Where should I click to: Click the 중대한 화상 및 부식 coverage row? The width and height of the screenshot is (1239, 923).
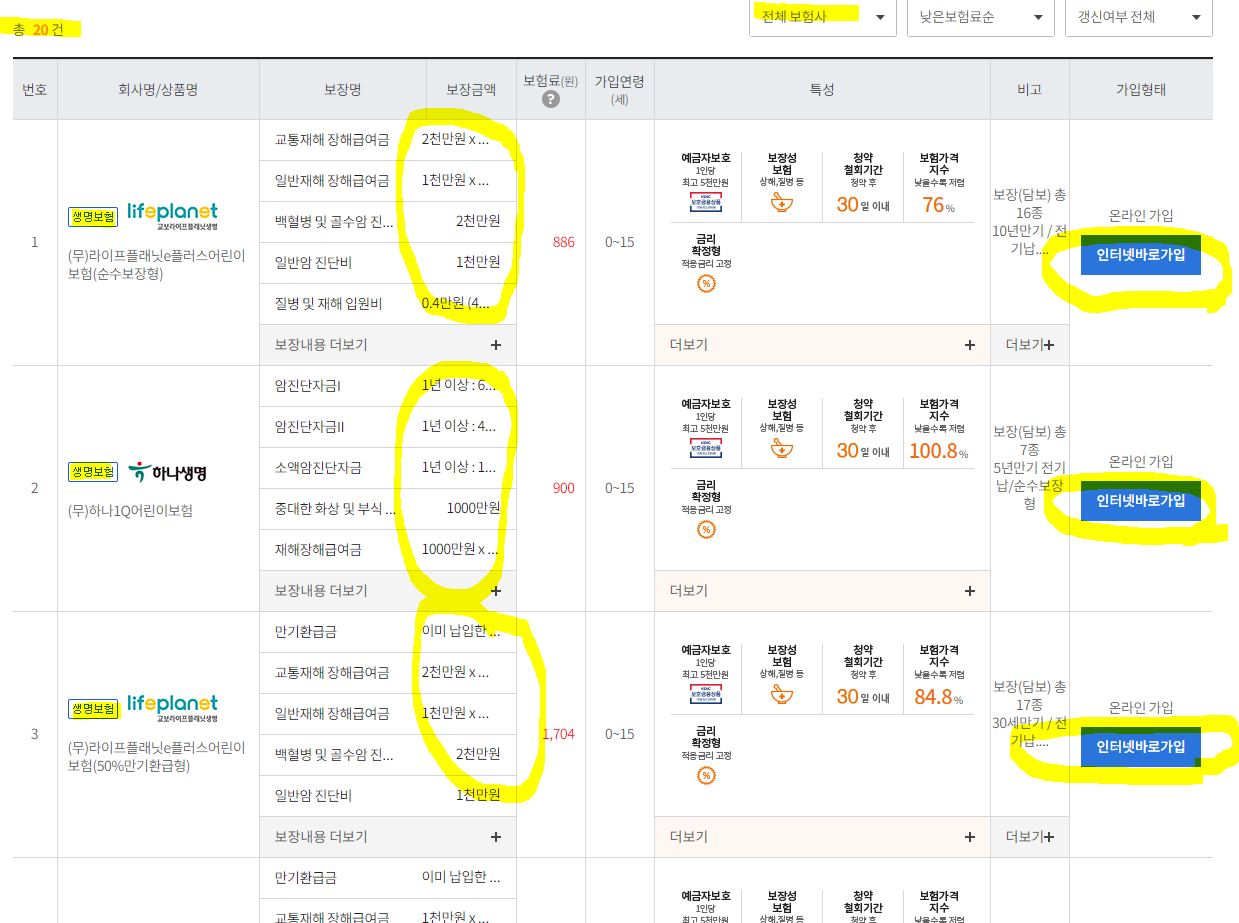coord(388,508)
